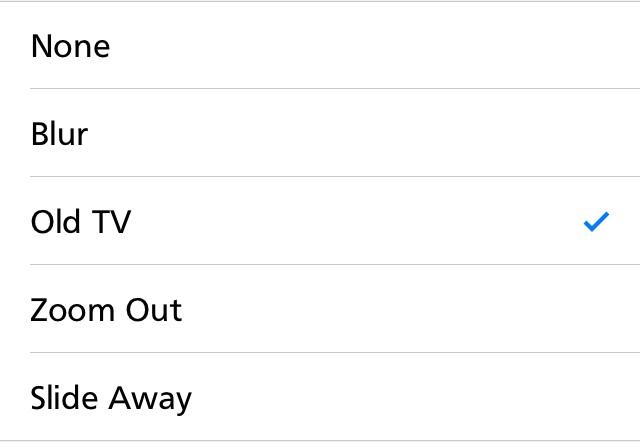Disable effects by choosing None
This screenshot has height=442, width=640.
point(320,45)
